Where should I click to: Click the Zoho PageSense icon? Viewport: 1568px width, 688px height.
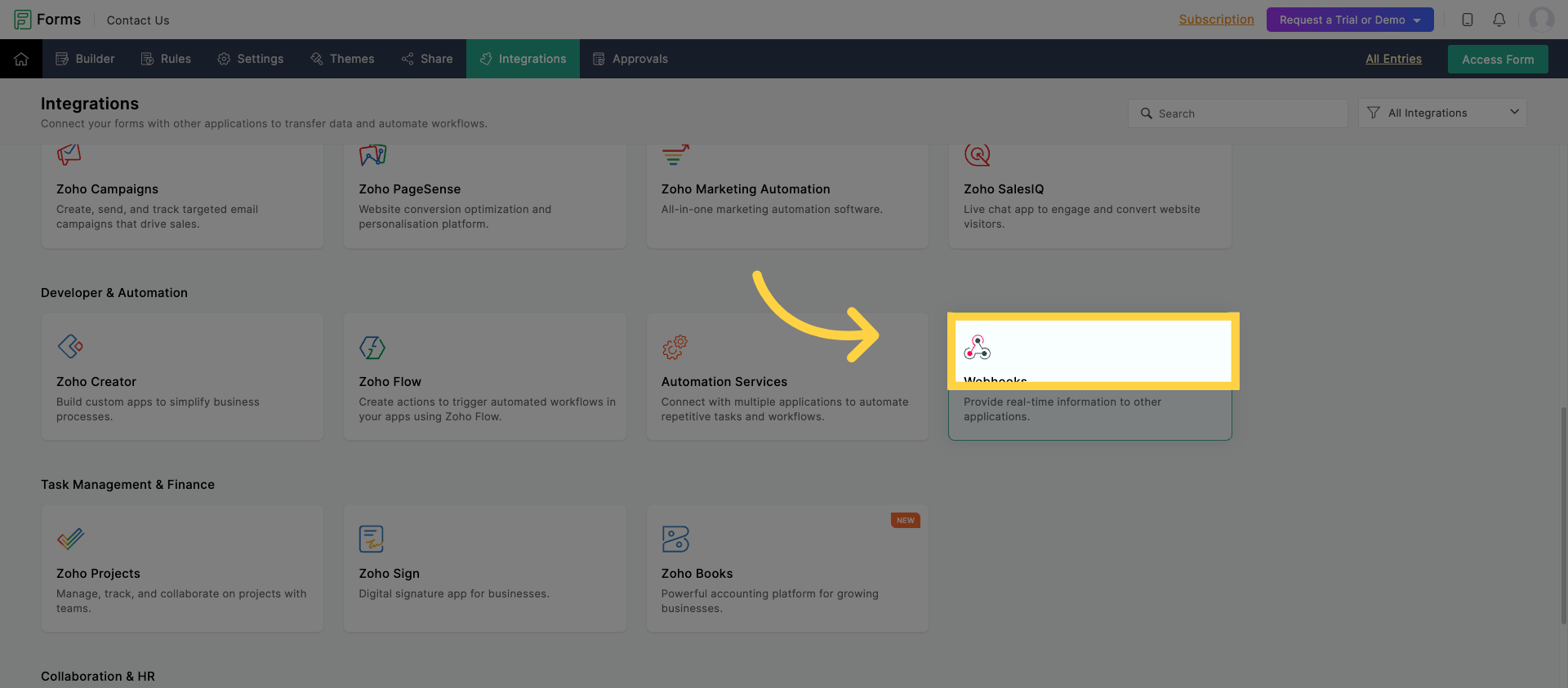click(x=372, y=154)
